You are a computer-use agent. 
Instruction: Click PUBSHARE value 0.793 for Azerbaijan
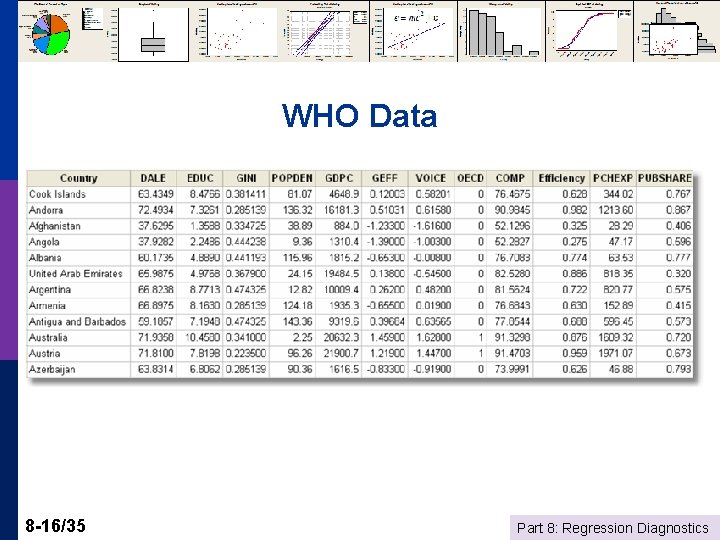click(x=679, y=369)
